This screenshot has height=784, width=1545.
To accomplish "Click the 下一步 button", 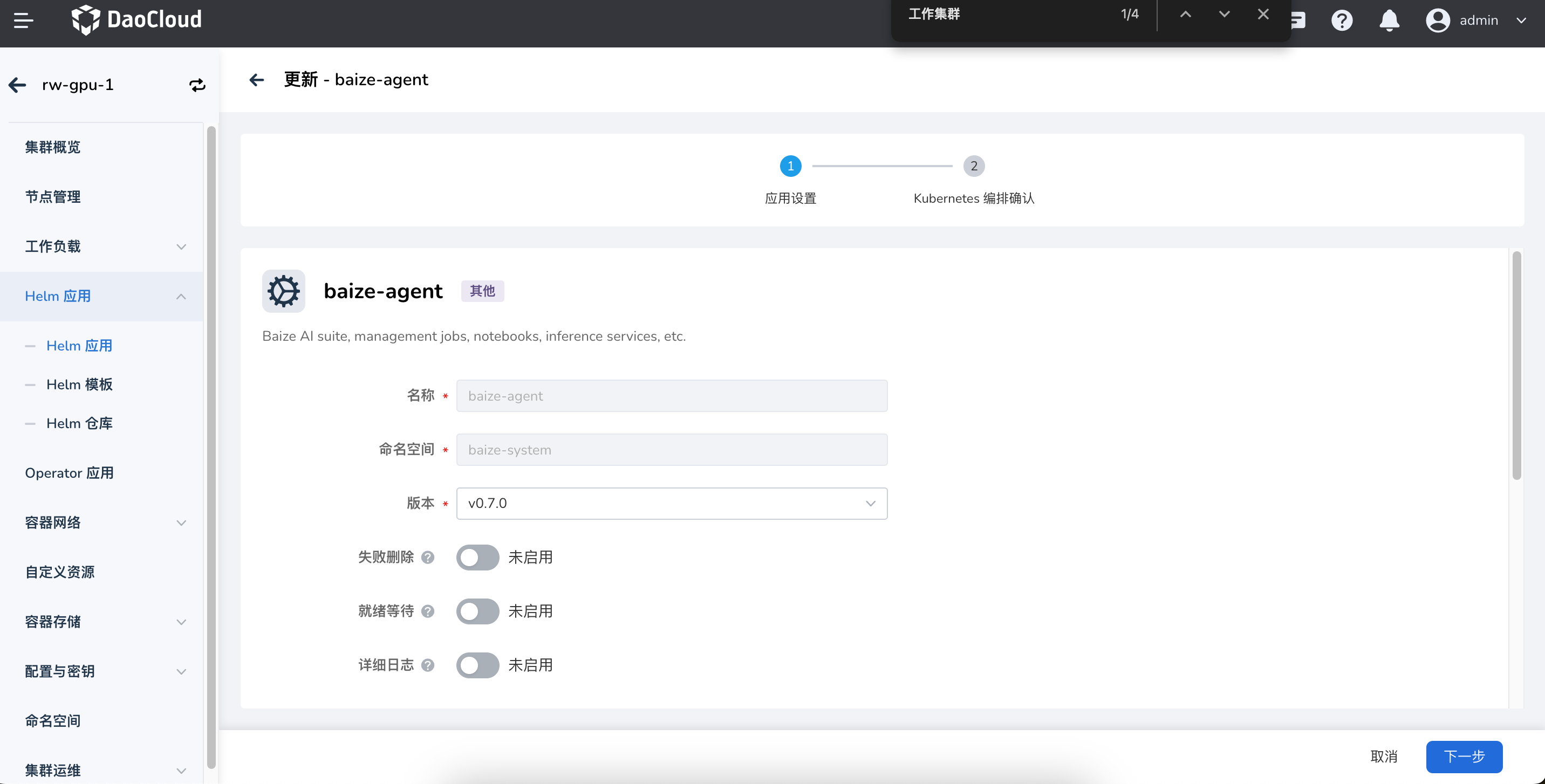I will (x=1464, y=757).
